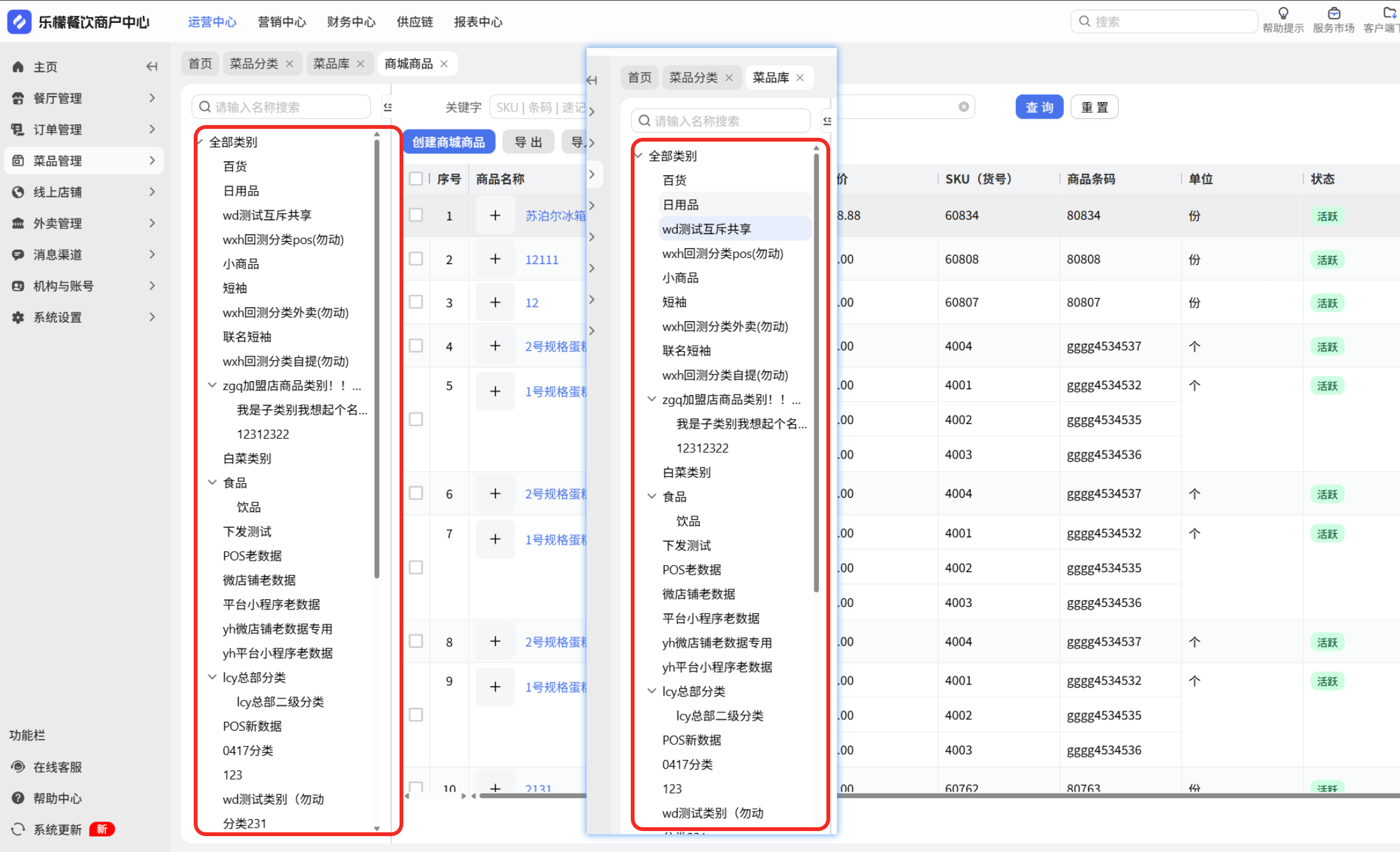The image size is (1400, 852).
Task: Close the 商城商品 tab
Action: pos(444,63)
